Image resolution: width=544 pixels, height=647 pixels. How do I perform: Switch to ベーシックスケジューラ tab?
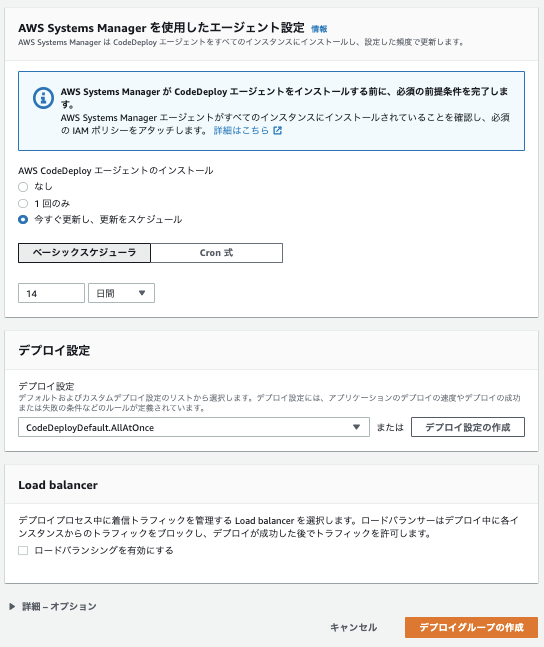(x=84, y=253)
